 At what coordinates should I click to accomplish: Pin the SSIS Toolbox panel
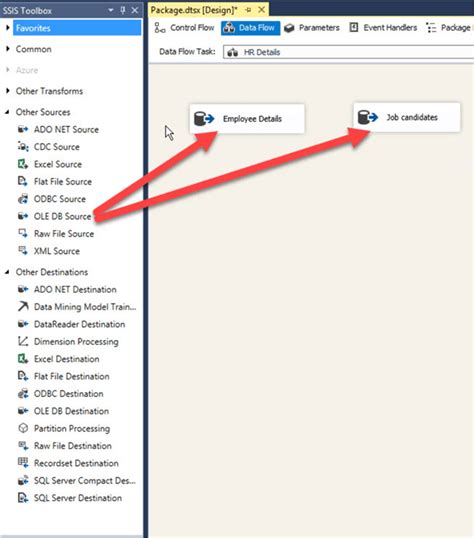pos(123,10)
